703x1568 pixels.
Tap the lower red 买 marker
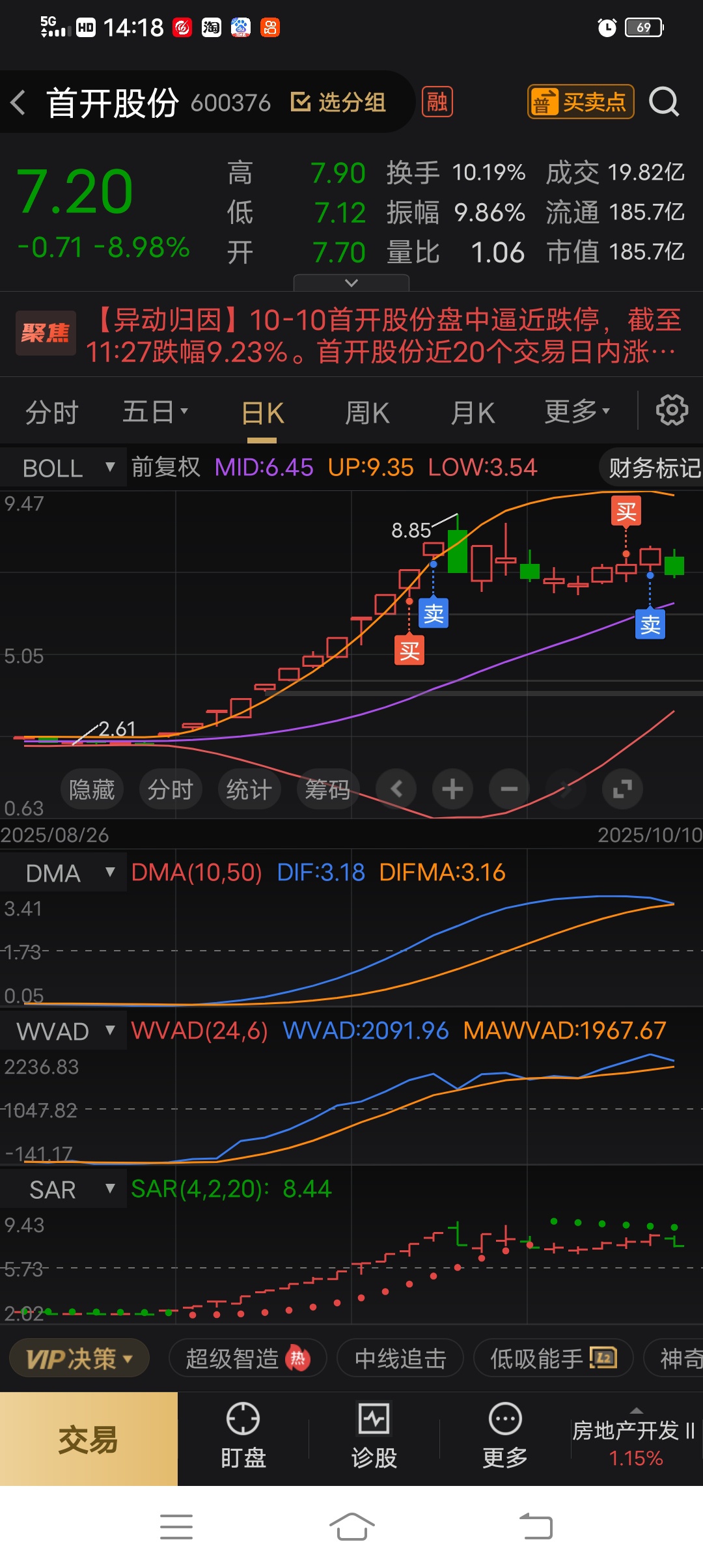[409, 650]
